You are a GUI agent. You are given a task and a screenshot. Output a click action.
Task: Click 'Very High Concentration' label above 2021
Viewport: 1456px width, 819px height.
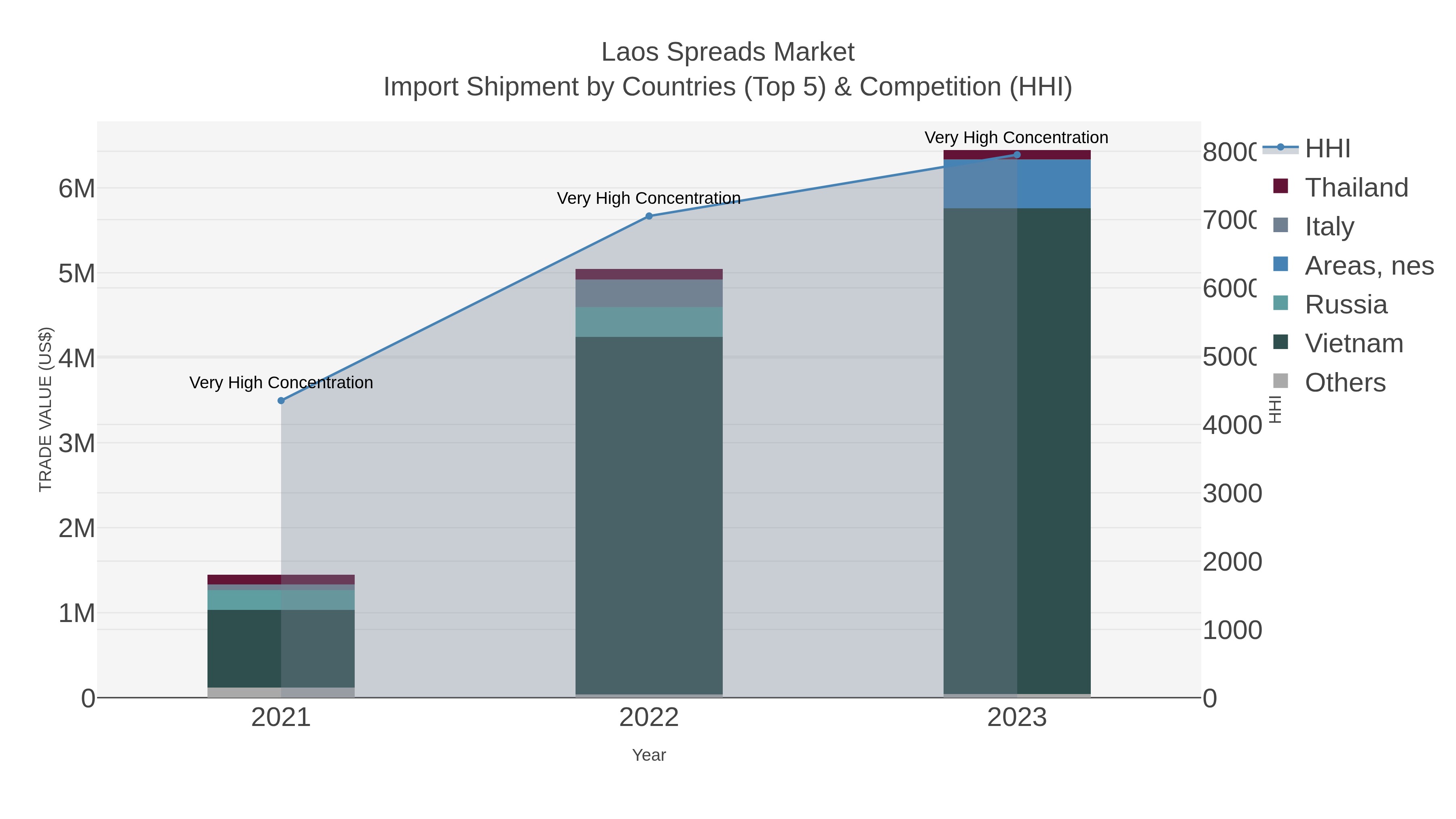click(x=281, y=383)
